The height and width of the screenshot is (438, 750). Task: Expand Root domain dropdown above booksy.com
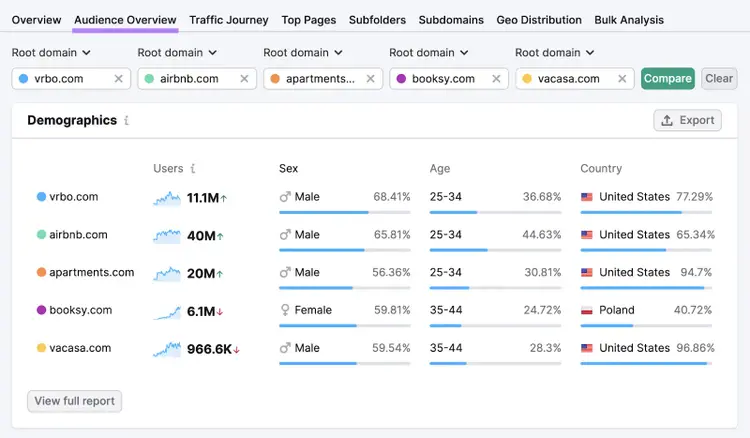coord(429,53)
